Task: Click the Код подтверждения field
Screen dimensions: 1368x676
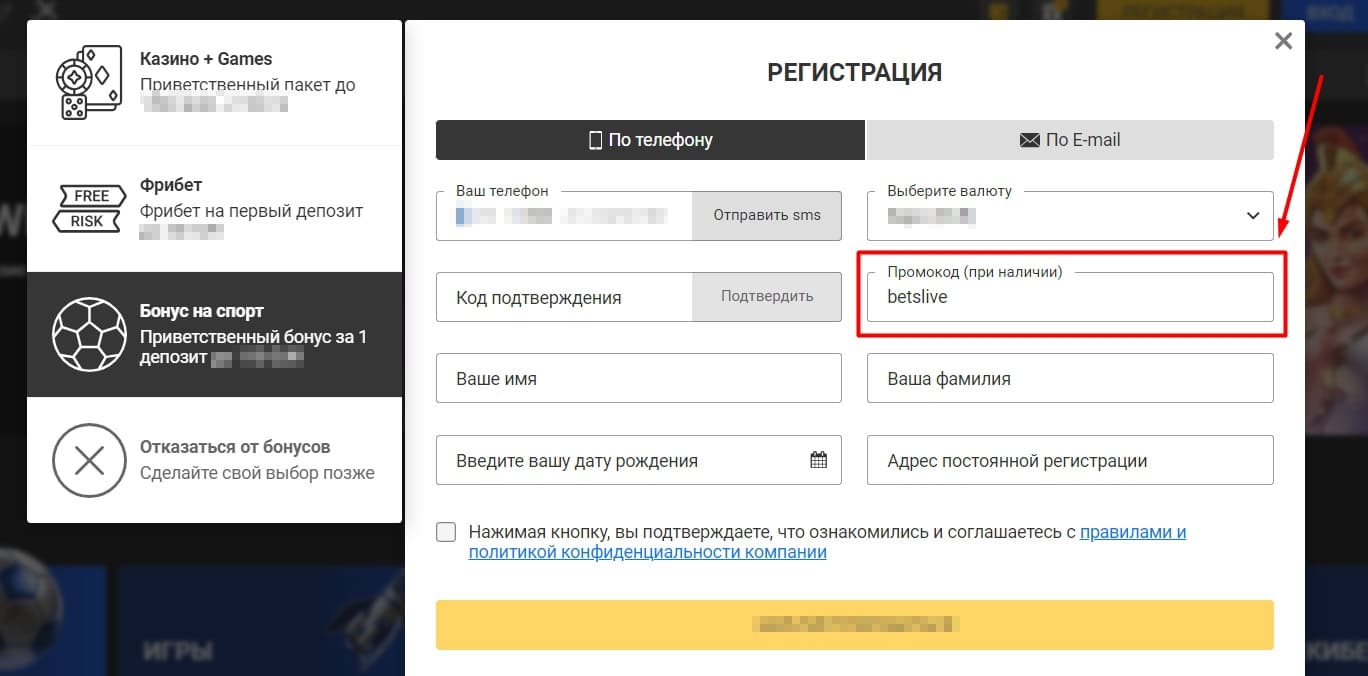Action: pyautogui.click(x=564, y=297)
